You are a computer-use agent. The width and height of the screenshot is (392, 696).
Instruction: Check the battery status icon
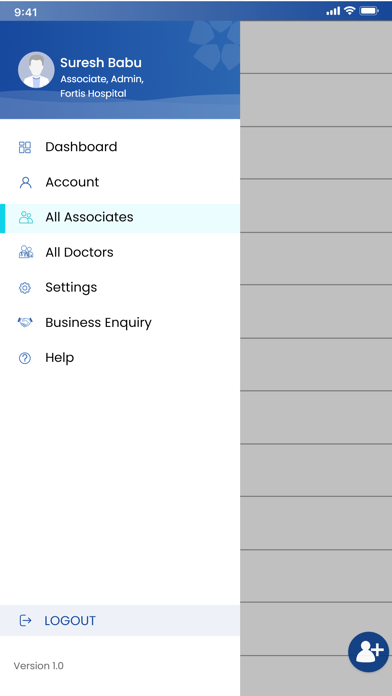369,11
